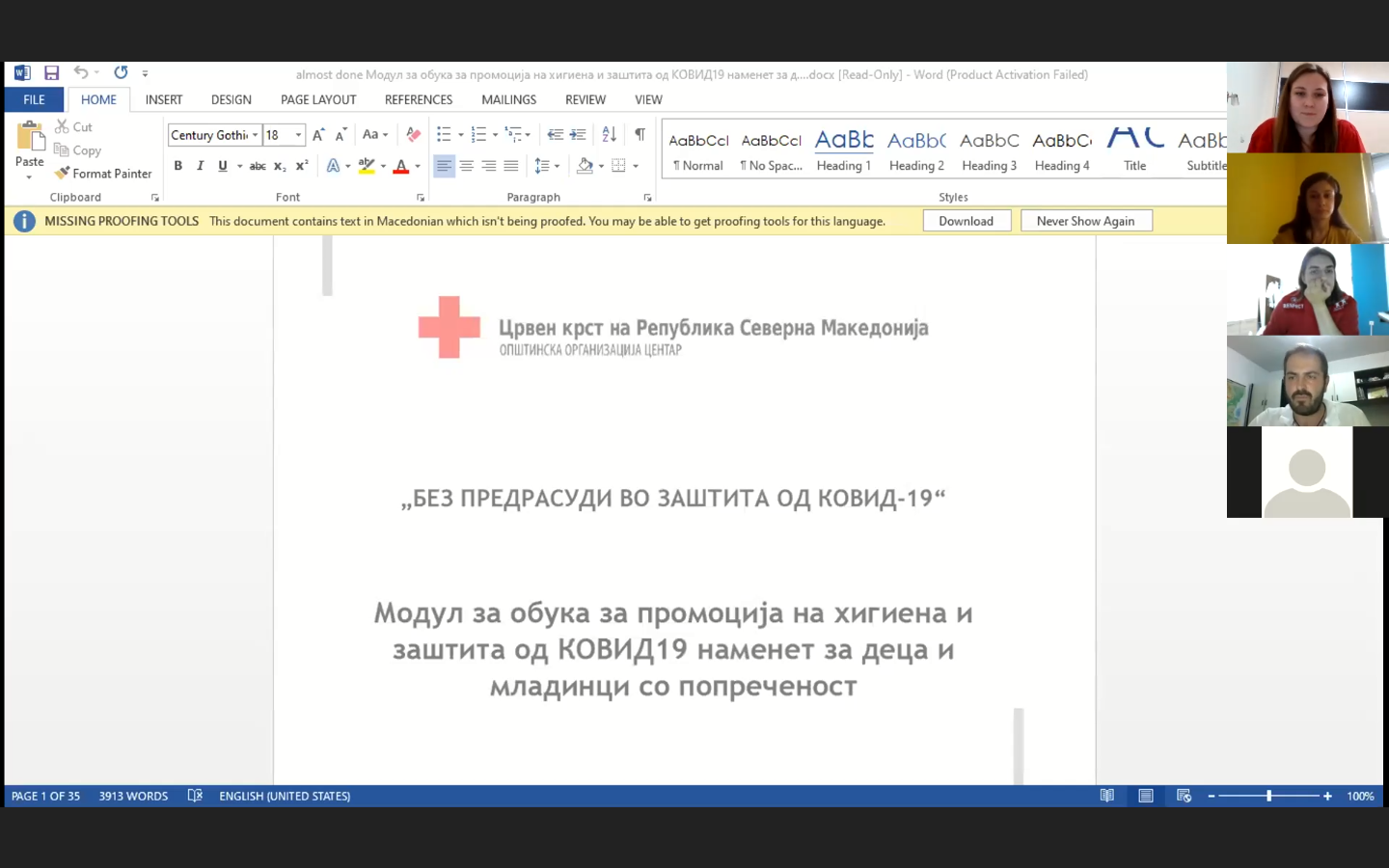
Task: Expand the font size dropdown
Action: coord(298,135)
